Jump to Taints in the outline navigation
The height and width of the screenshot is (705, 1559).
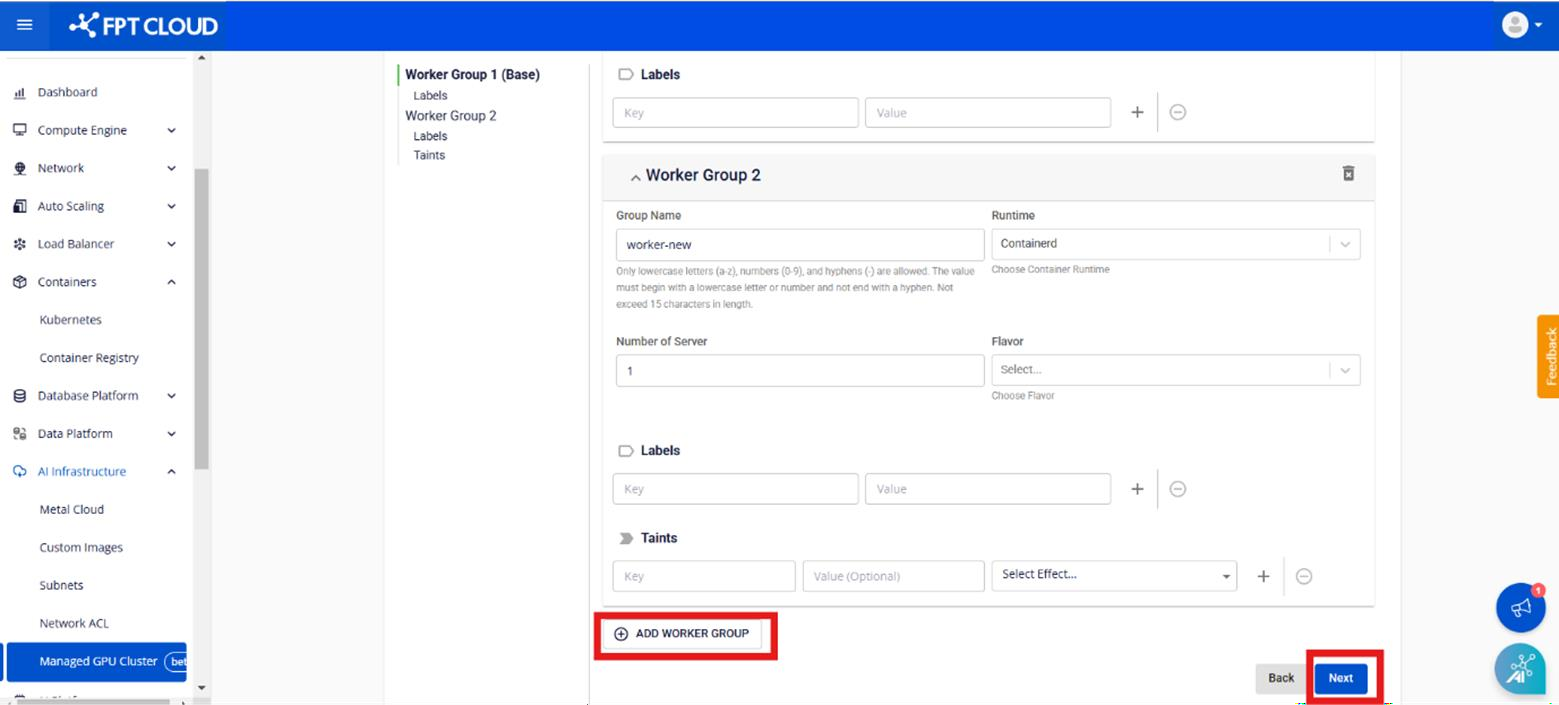coord(429,155)
